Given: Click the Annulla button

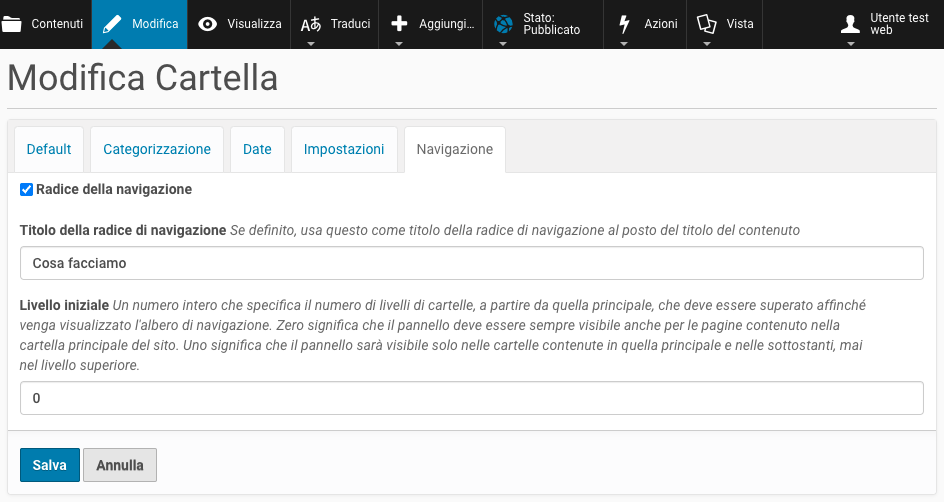Looking at the screenshot, I should click(120, 465).
